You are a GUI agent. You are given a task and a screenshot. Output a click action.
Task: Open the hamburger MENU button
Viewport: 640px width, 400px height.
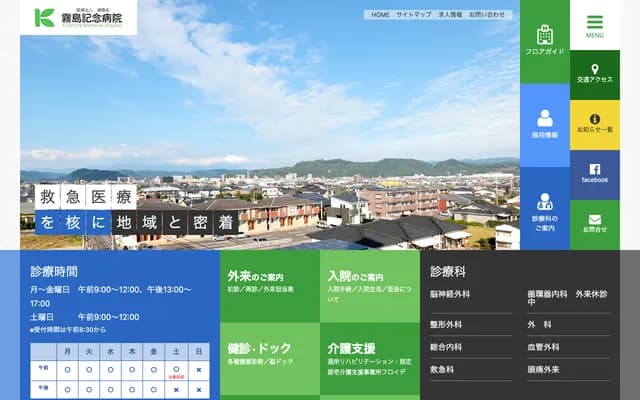[x=595, y=25]
